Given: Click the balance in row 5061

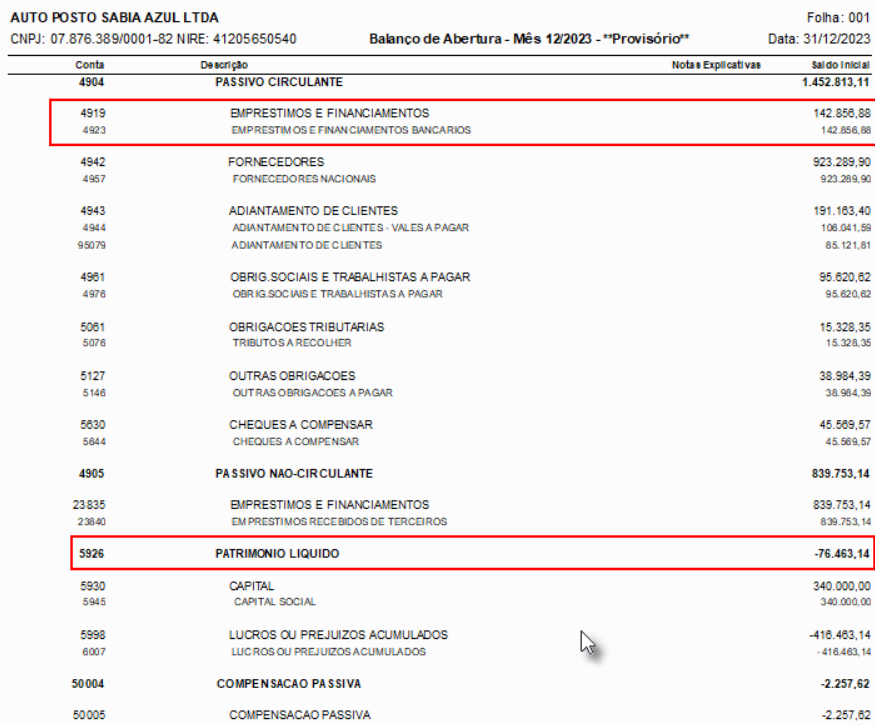Looking at the screenshot, I should tap(845, 327).
